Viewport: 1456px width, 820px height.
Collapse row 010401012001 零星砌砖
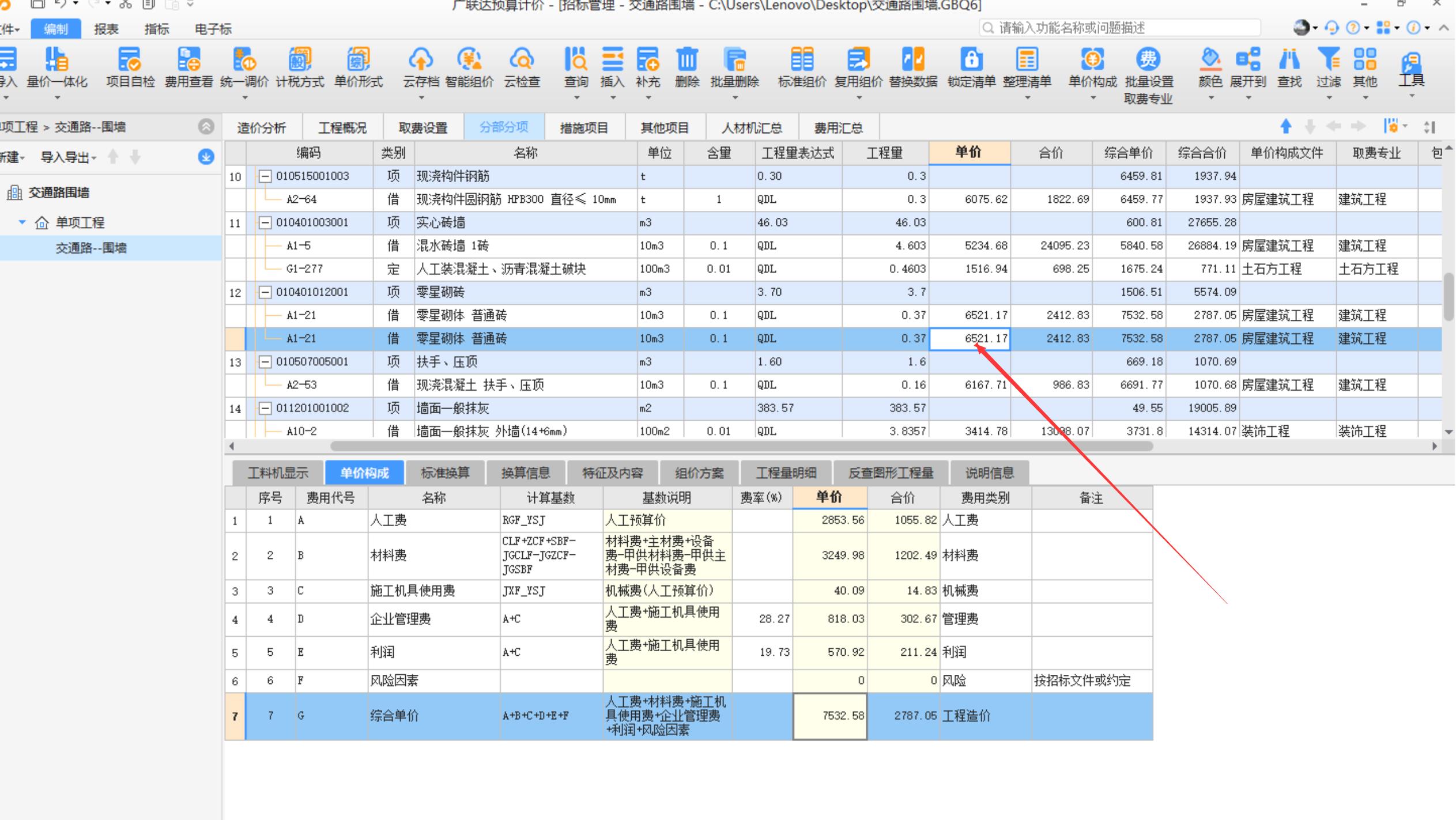click(x=265, y=292)
